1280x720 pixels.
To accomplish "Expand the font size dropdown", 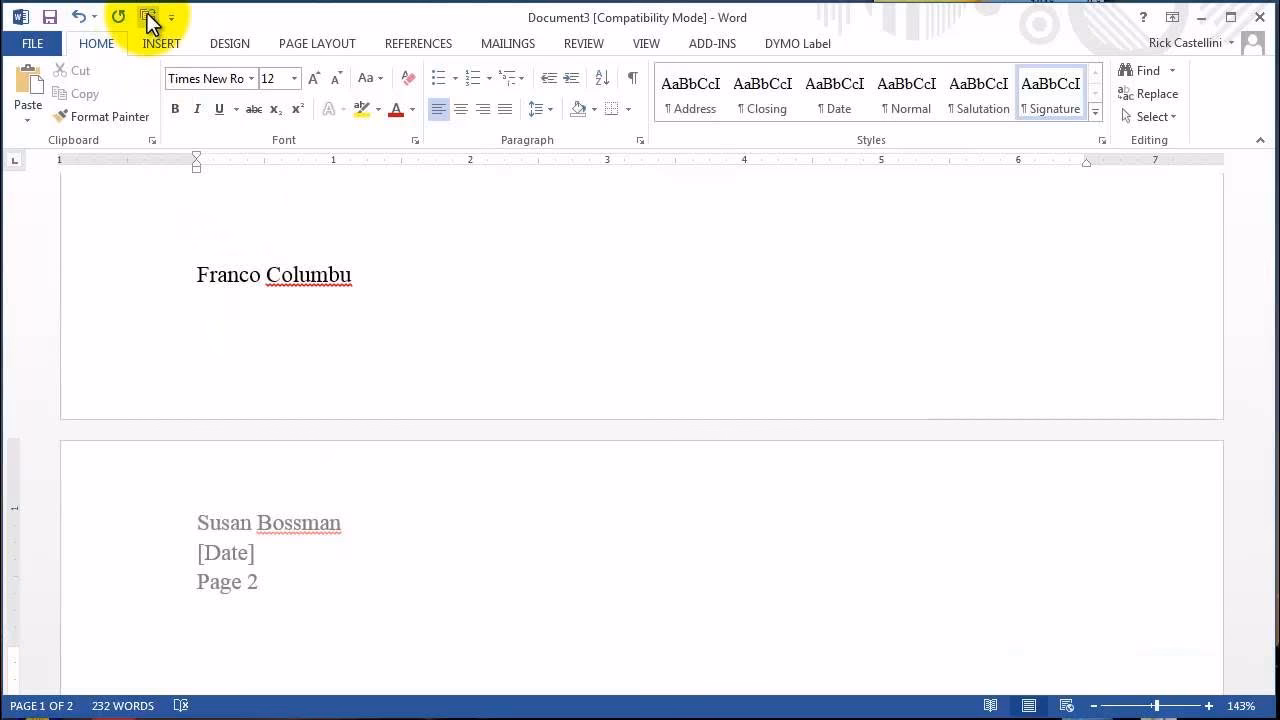I will click(x=295, y=78).
